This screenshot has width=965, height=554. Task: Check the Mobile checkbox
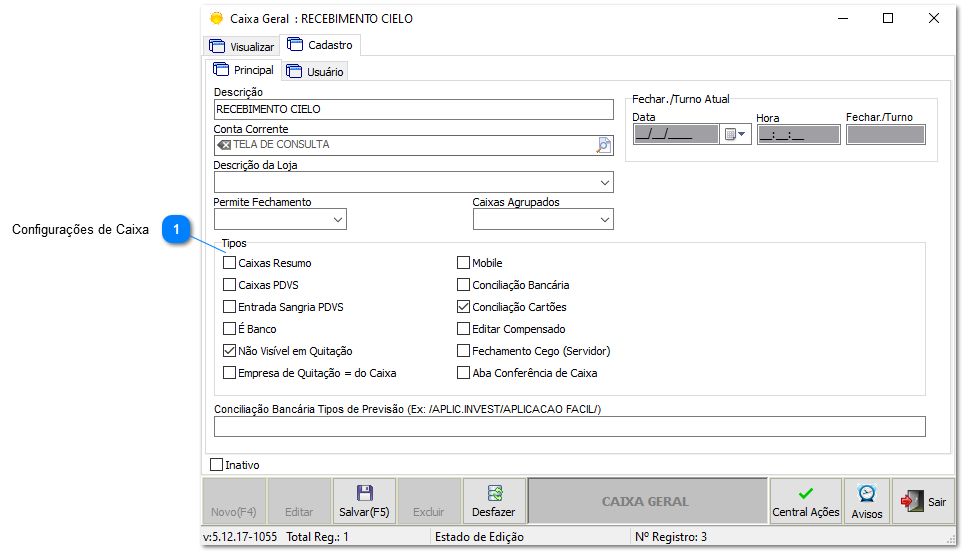point(463,263)
